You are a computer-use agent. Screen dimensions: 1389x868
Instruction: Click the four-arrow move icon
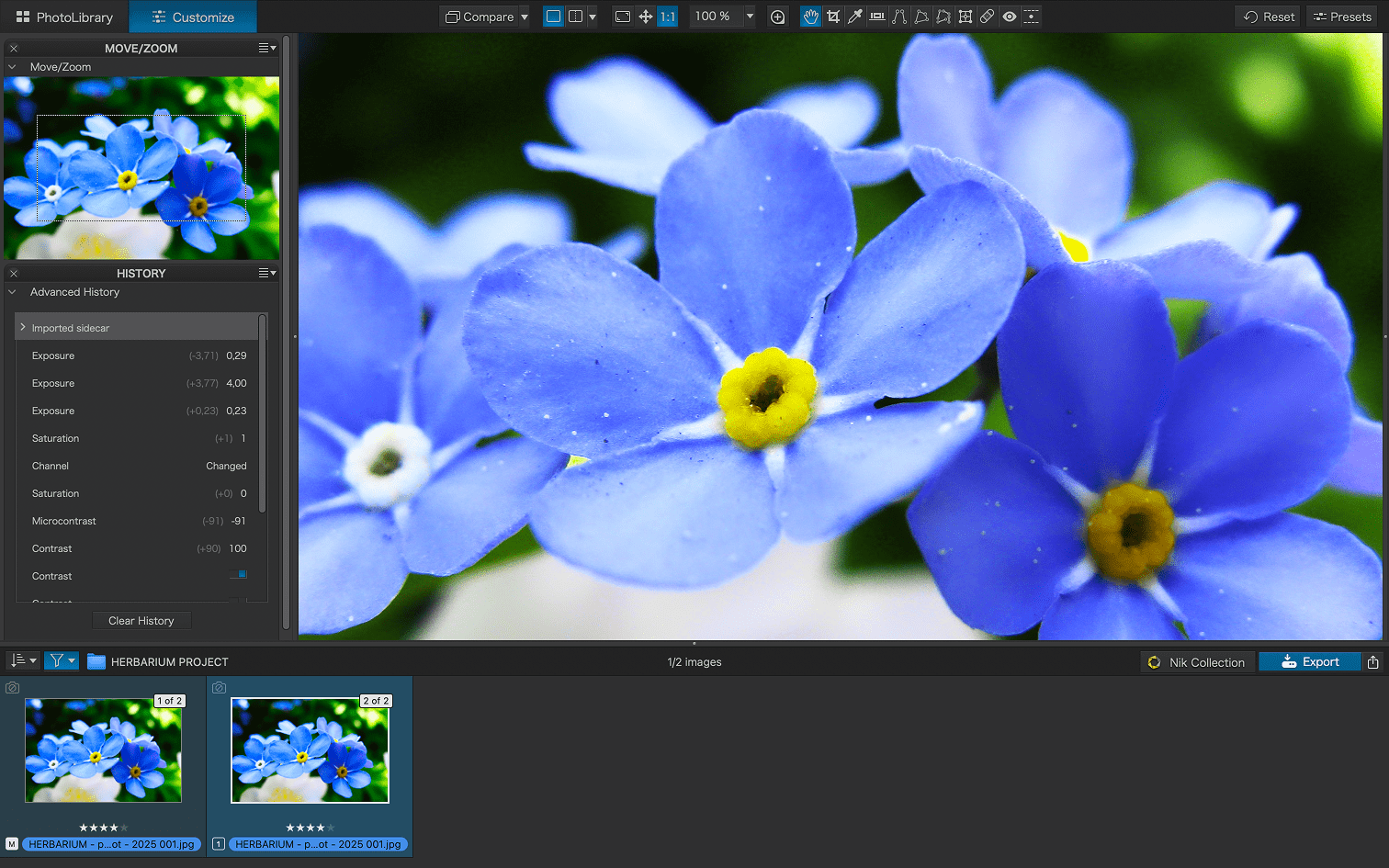(x=646, y=17)
